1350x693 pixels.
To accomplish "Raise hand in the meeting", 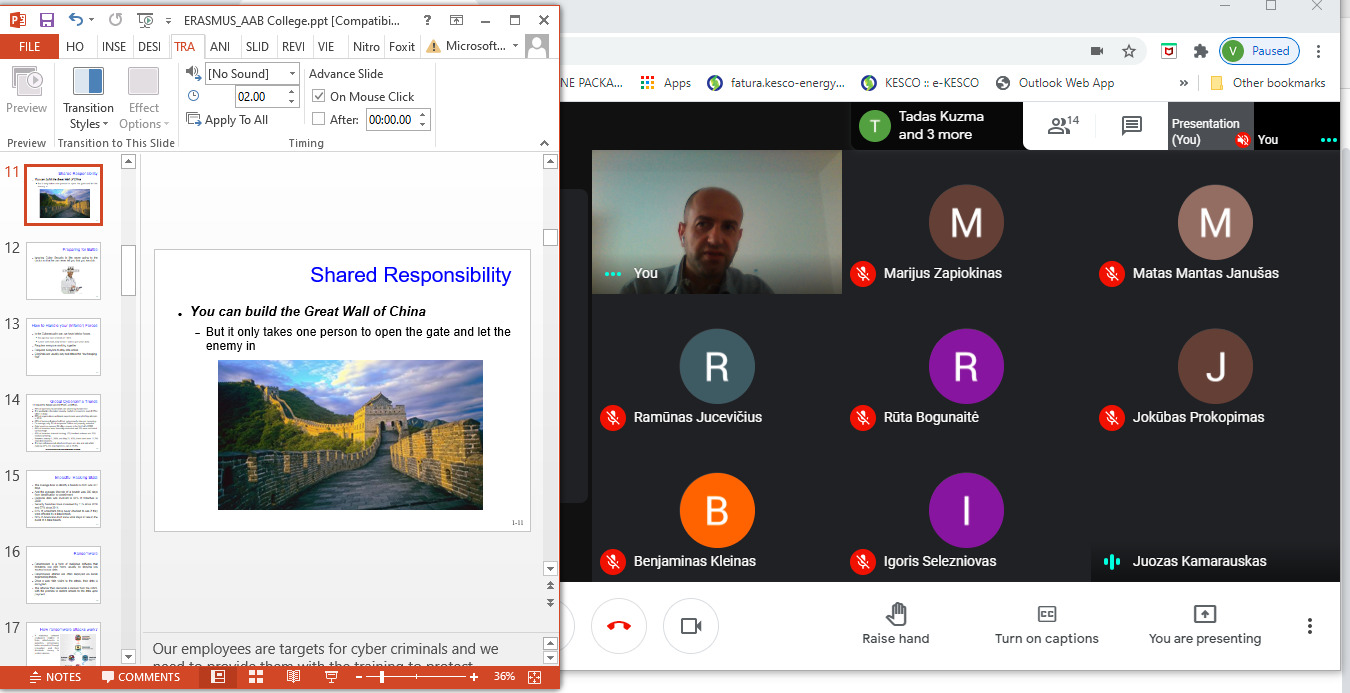I will (896, 624).
